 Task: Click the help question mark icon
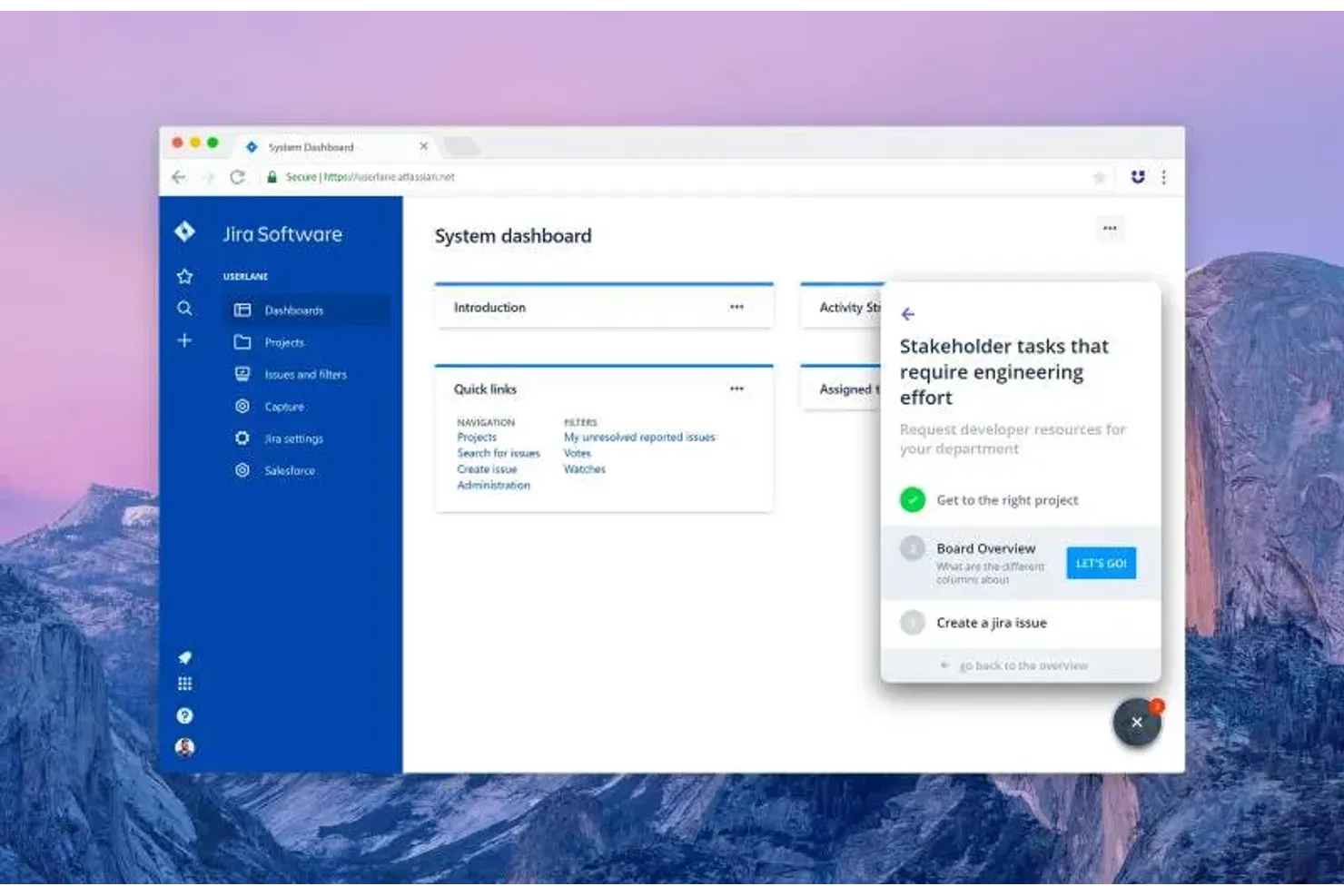(x=184, y=715)
